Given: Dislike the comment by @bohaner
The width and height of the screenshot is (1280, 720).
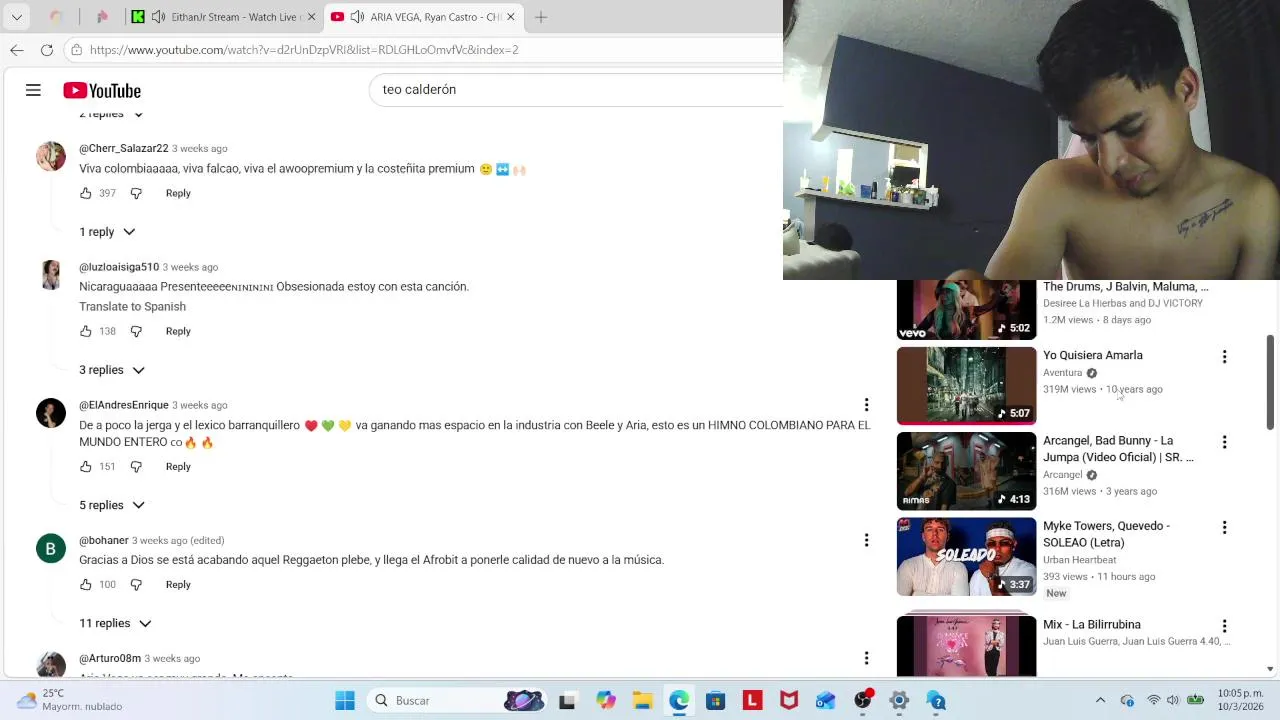Looking at the screenshot, I should (136, 584).
